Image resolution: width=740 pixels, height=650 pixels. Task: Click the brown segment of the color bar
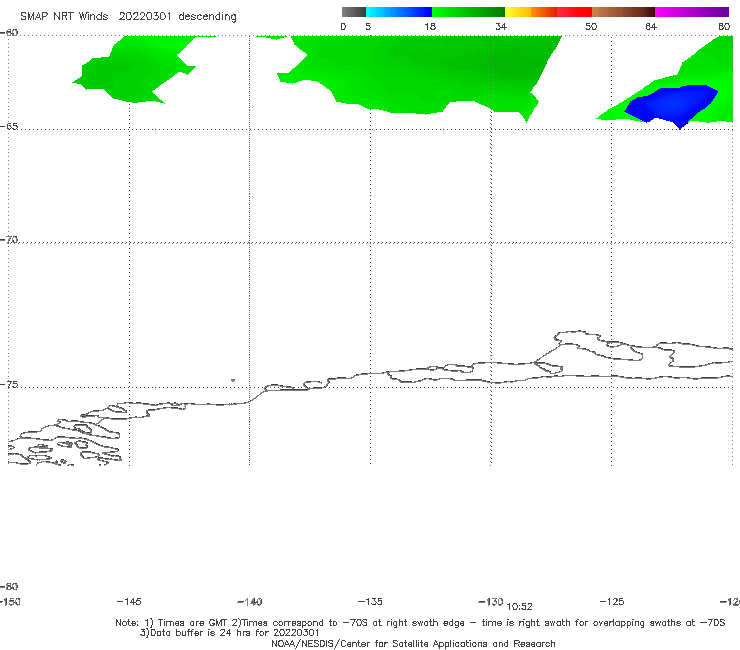[x=623, y=12]
